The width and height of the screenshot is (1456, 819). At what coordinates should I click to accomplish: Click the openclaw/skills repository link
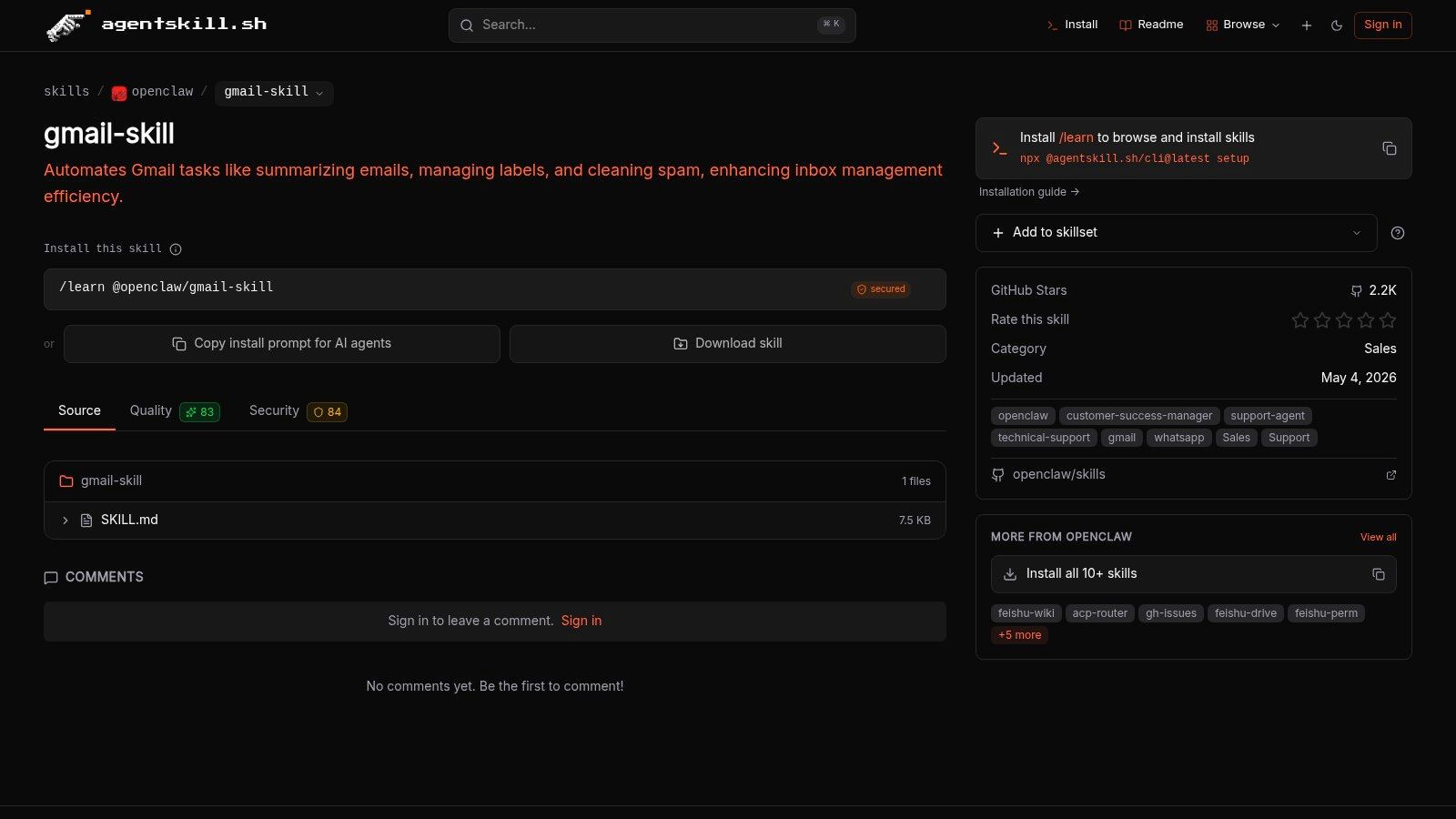tap(1058, 475)
